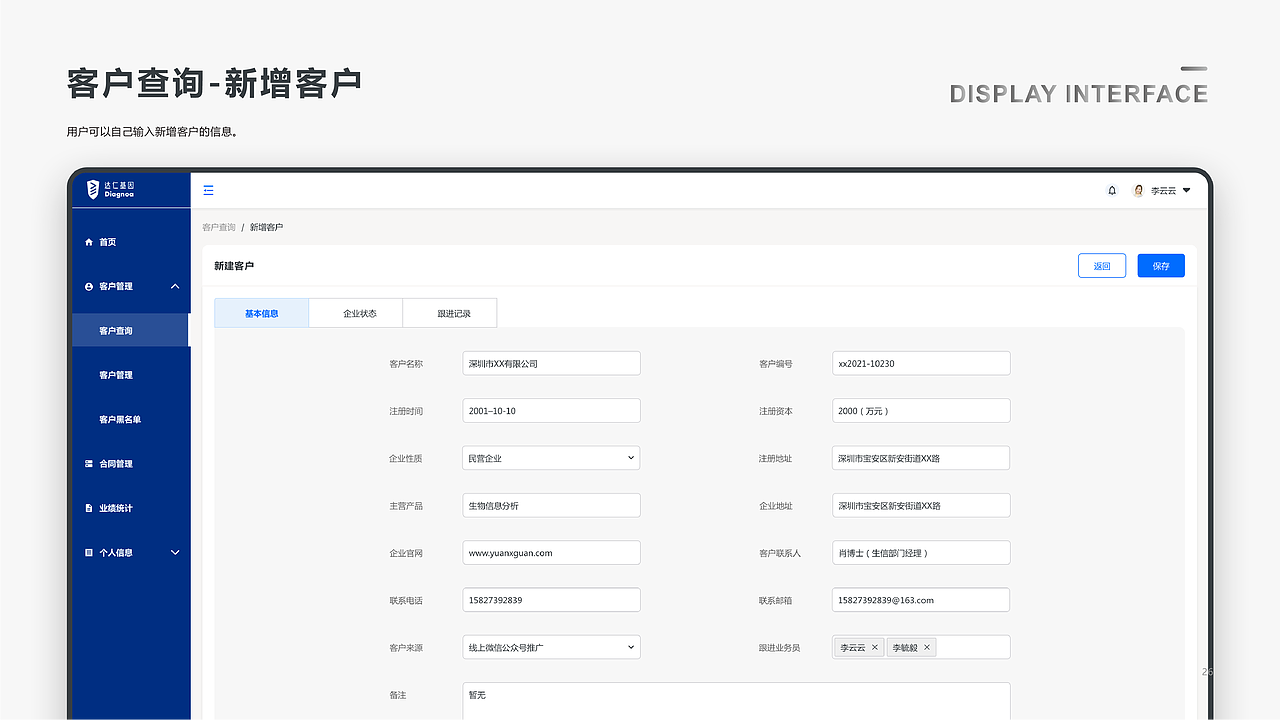The width and height of the screenshot is (1280, 720).
Task: Switch to the 基本信息 tab
Action: [262, 313]
